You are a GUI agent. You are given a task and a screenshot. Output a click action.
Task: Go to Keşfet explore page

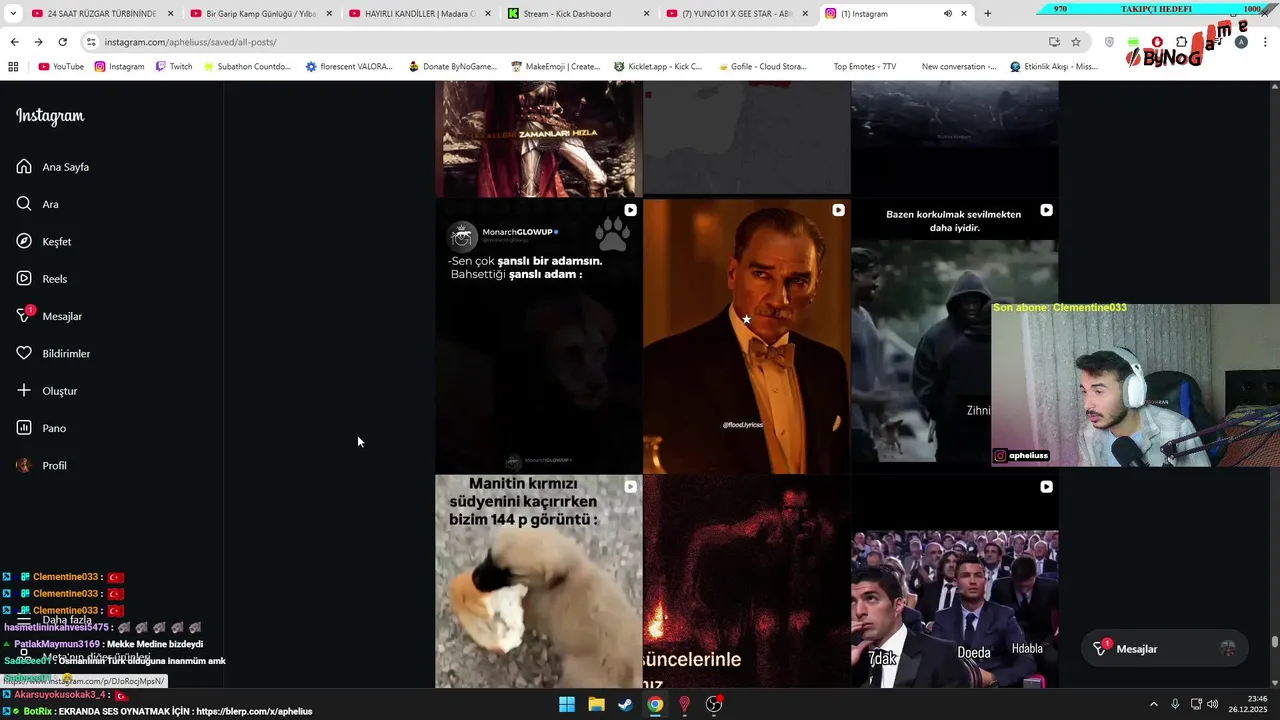44,241
